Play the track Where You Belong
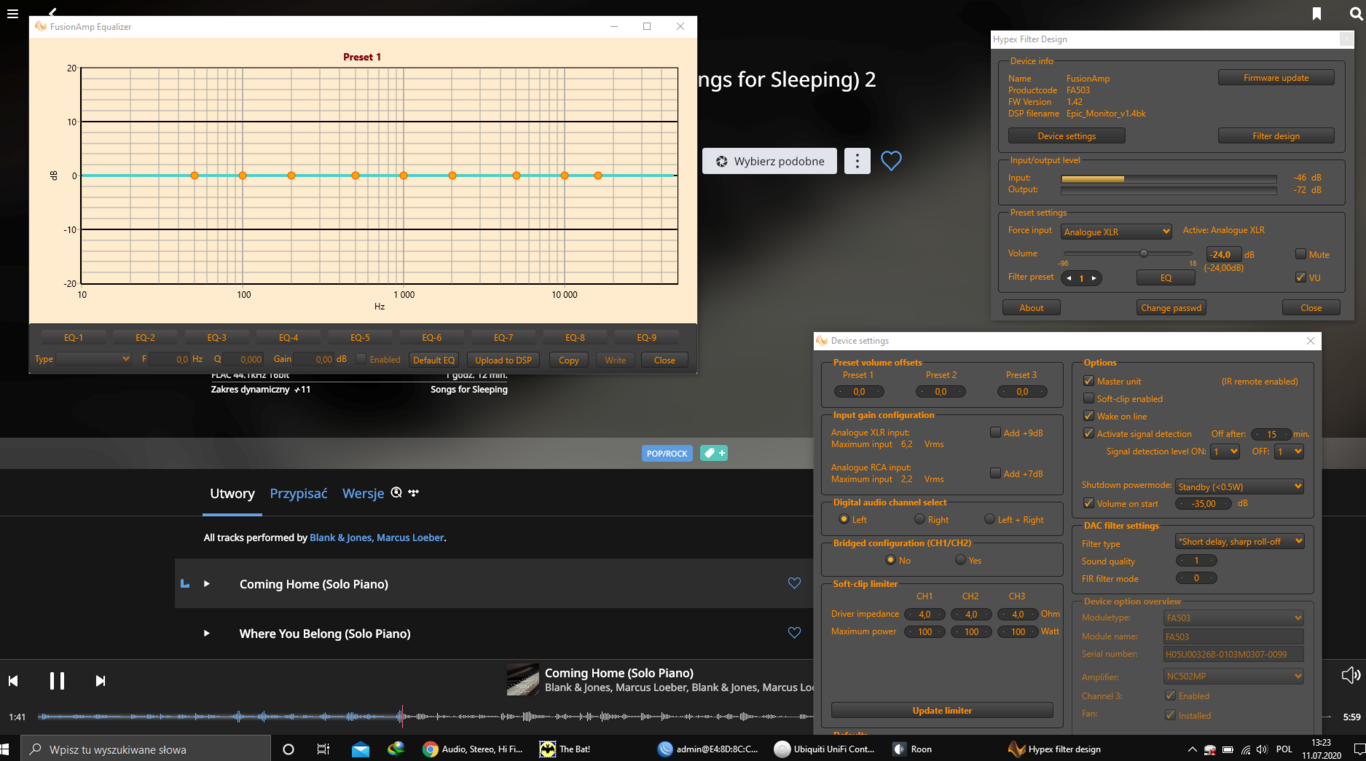Image resolution: width=1366 pixels, height=761 pixels. click(x=207, y=633)
